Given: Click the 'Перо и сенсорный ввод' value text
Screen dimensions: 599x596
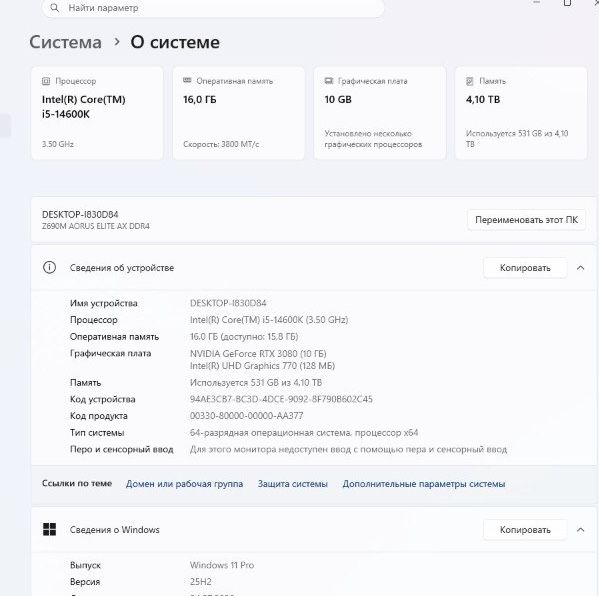Looking at the screenshot, I should click(x=348, y=449).
